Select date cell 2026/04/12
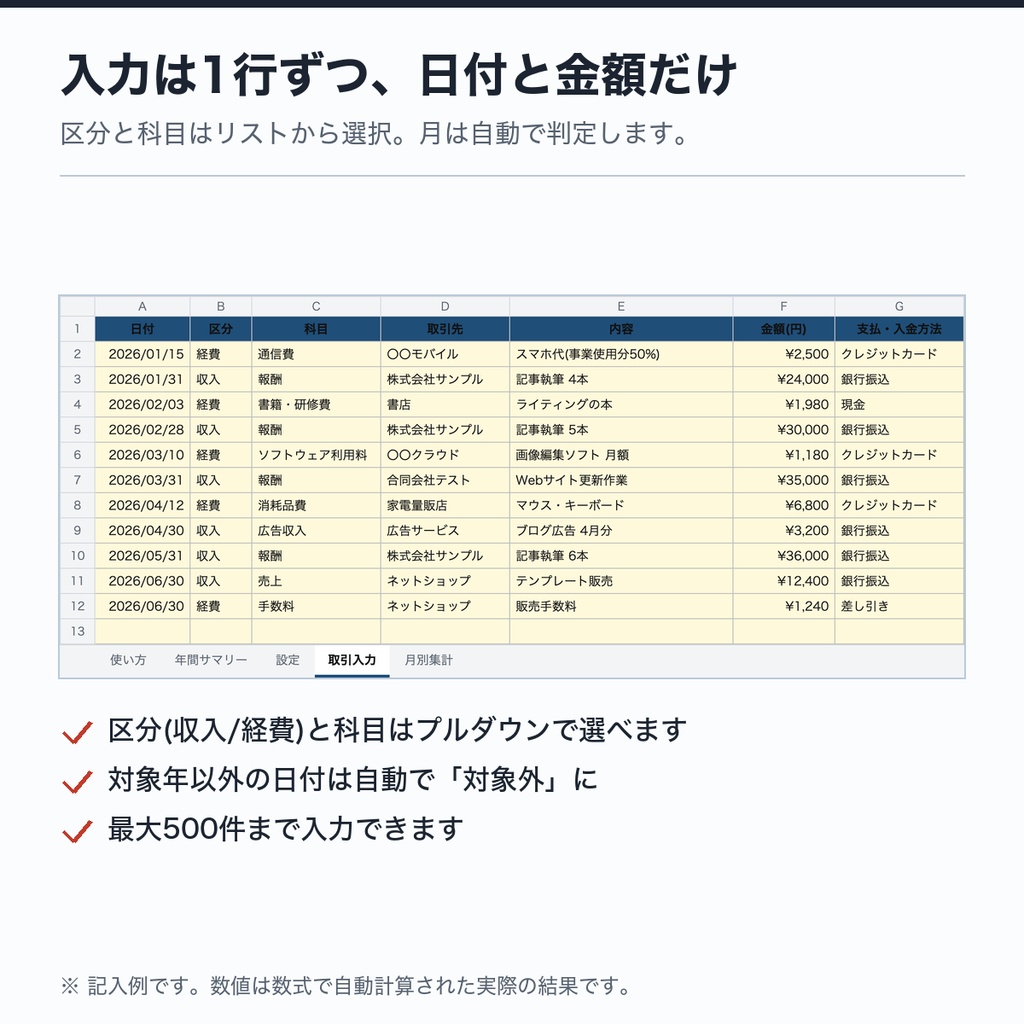 click(x=142, y=505)
